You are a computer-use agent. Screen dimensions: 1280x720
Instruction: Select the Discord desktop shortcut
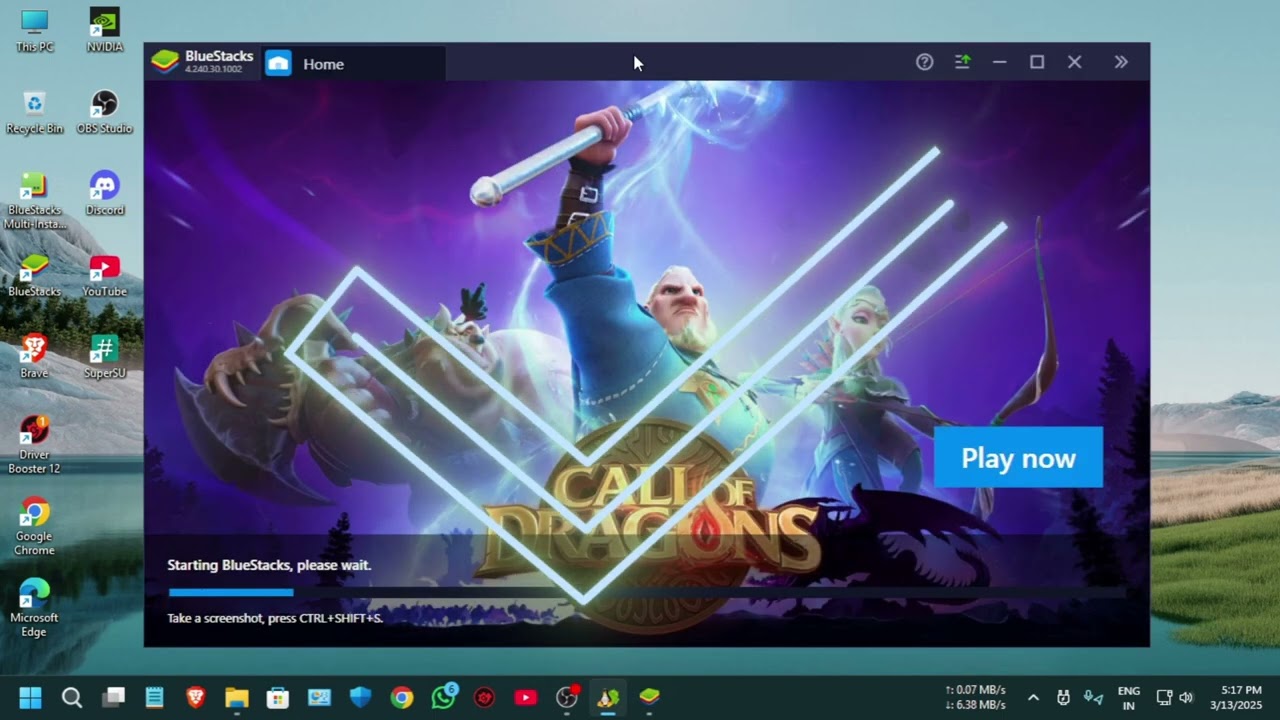tap(104, 194)
